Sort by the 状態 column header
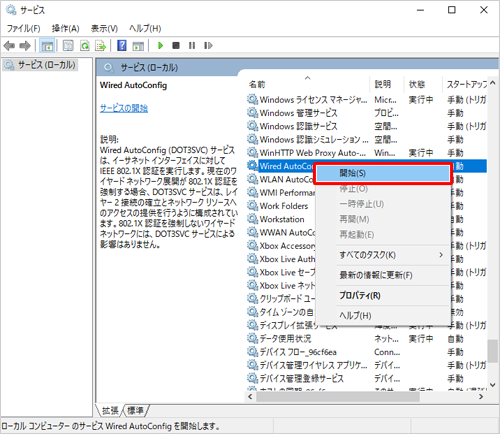This screenshot has width=500, height=434. coord(423,84)
